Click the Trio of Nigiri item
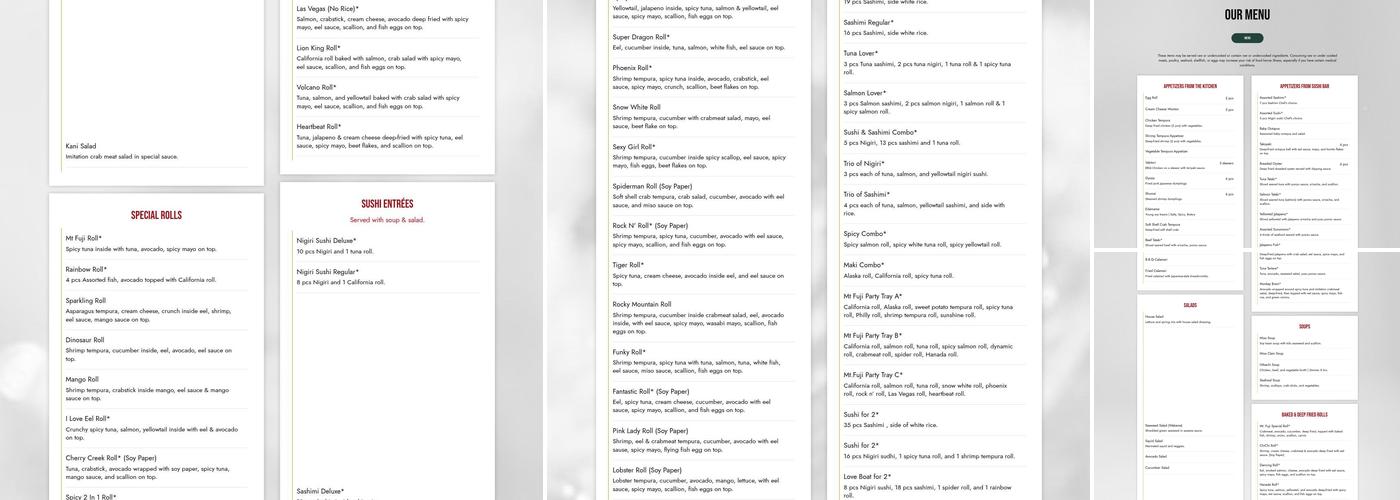This screenshot has height=500, width=1400. pos(864,163)
